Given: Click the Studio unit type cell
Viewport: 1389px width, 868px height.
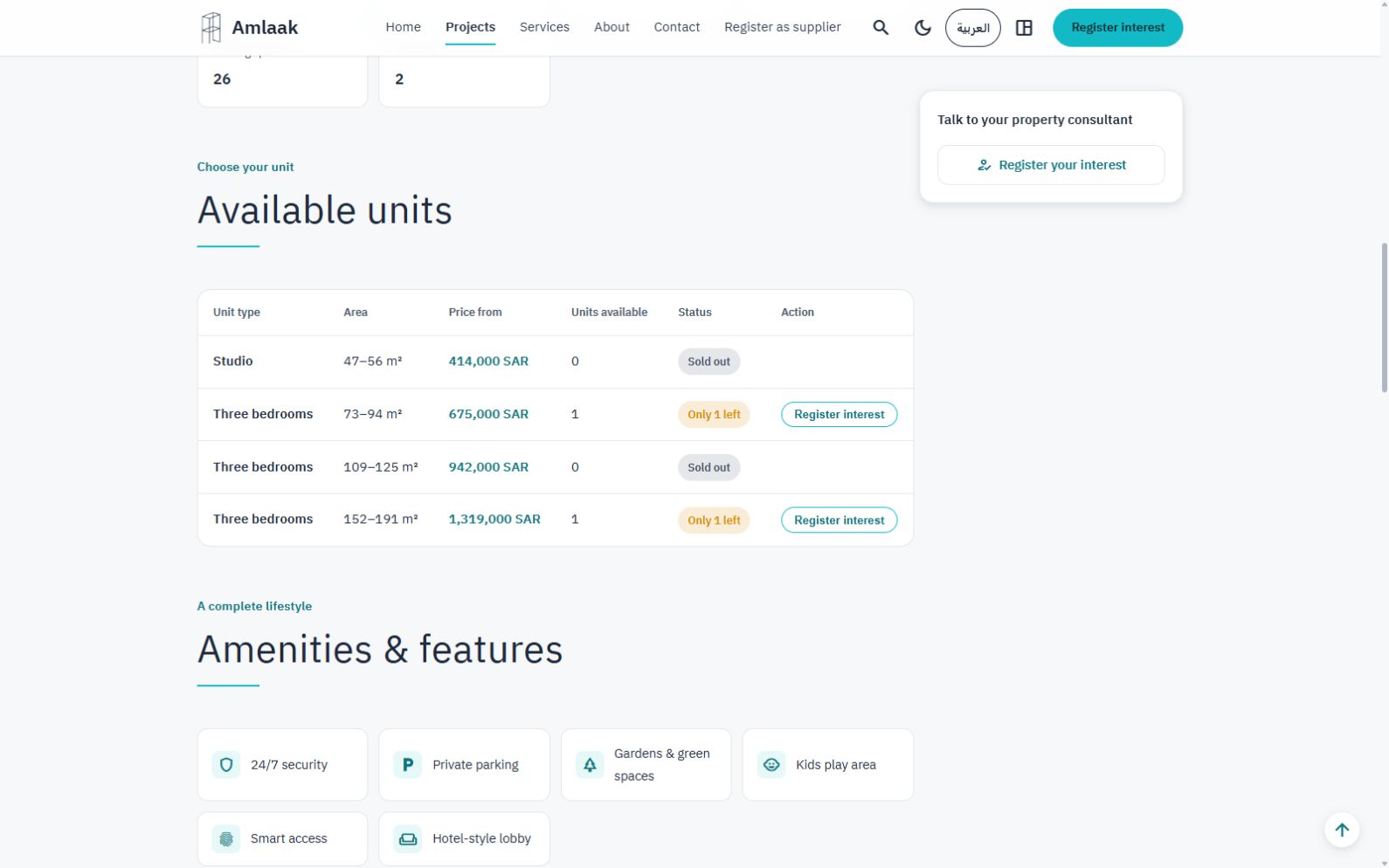Looking at the screenshot, I should (x=233, y=362).
